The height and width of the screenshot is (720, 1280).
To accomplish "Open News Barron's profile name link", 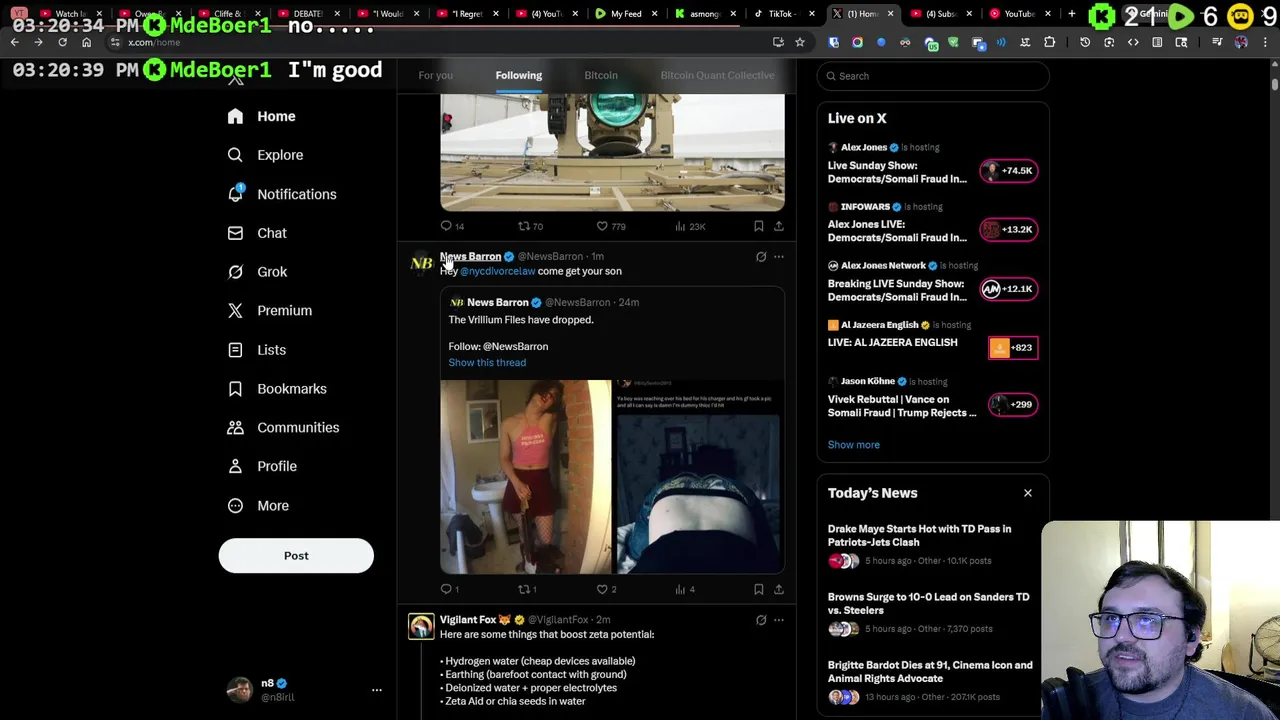I will [470, 256].
